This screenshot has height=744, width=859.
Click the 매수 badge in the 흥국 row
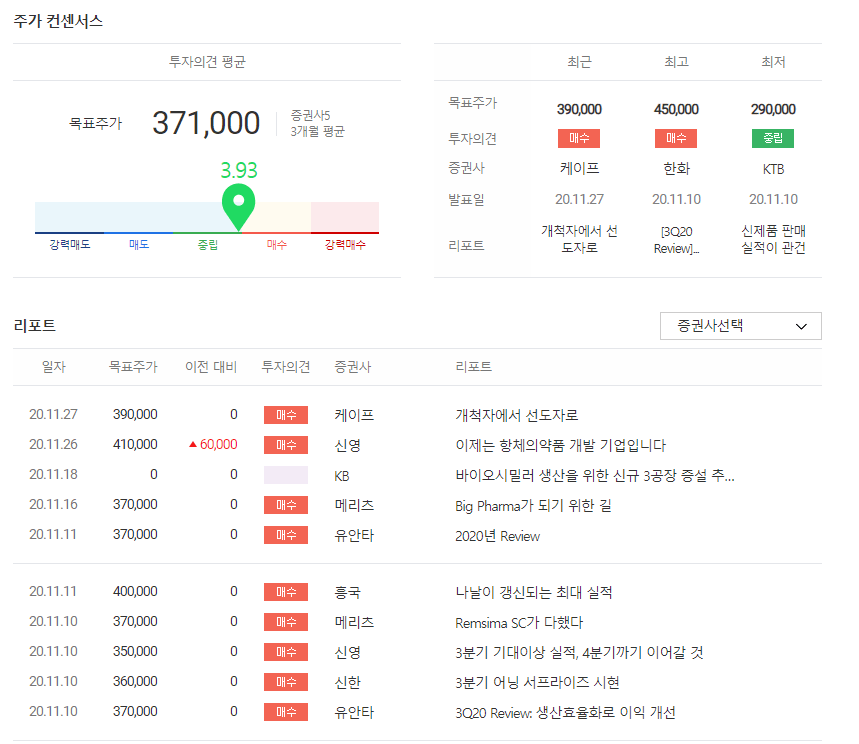pos(285,592)
